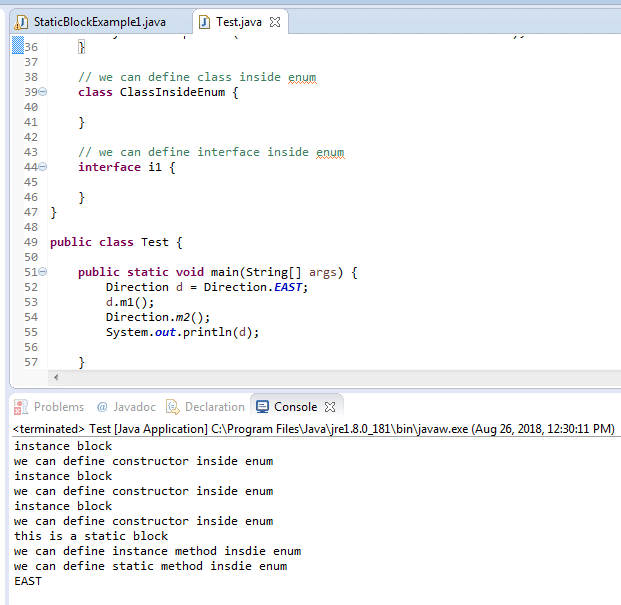Screen dimensions: 621x605
Task: Click the StaticBlockExample1.java file icon
Action: click(x=20, y=22)
